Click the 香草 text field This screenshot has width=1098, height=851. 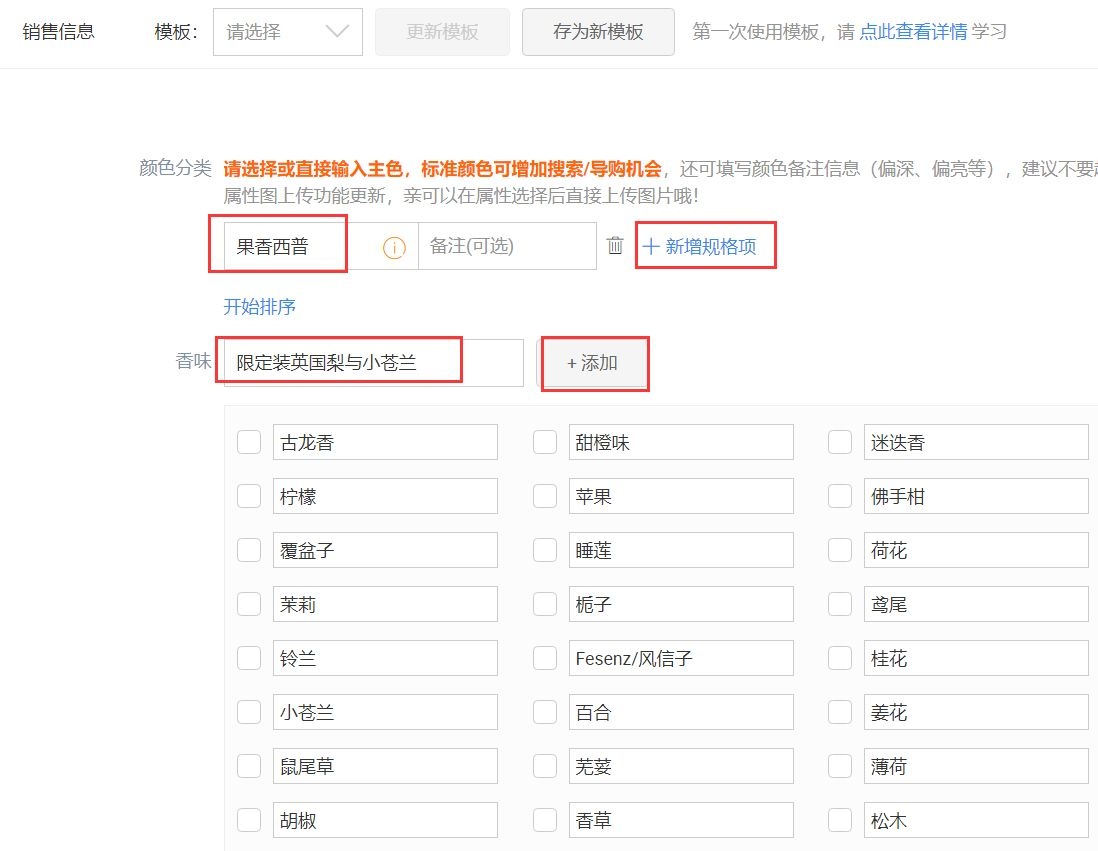[681, 819]
